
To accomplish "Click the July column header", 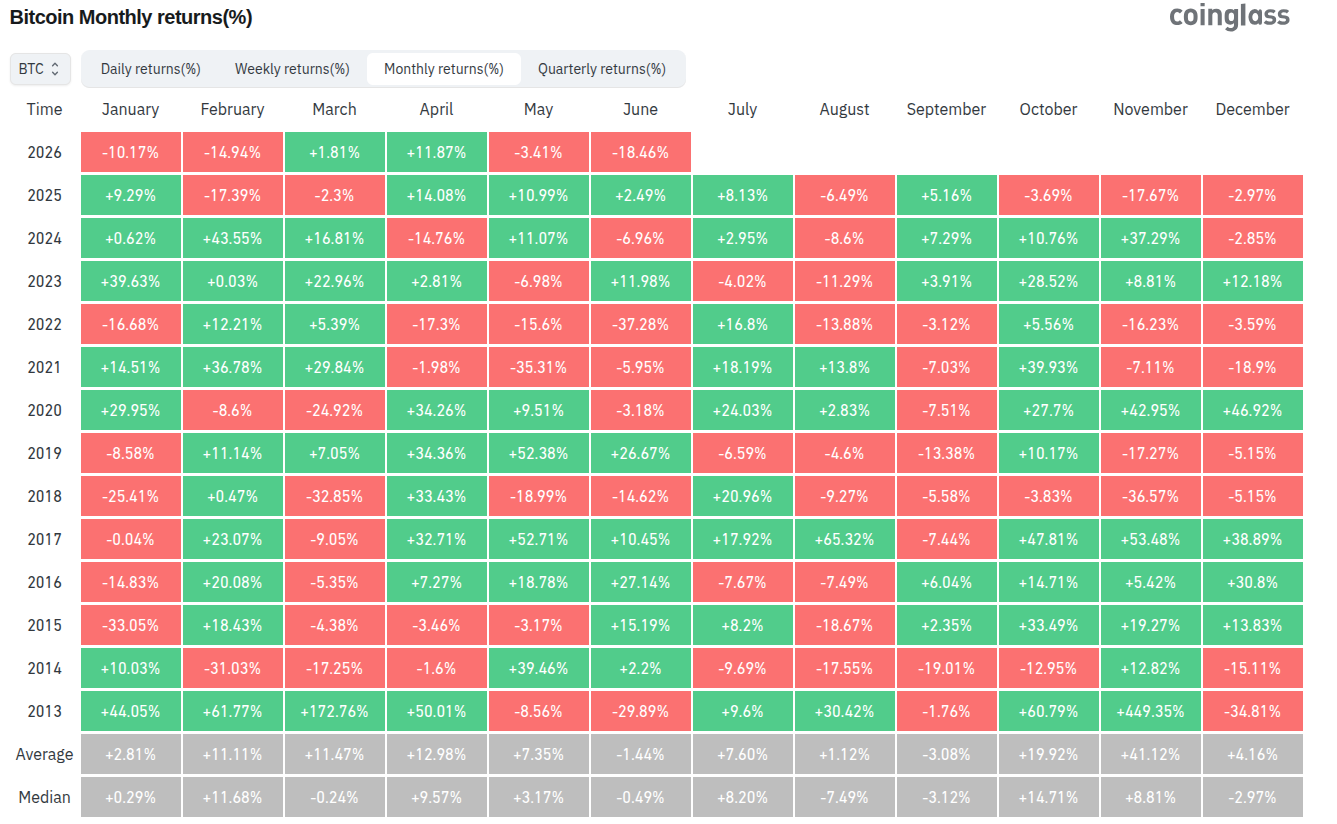I will coord(742,109).
